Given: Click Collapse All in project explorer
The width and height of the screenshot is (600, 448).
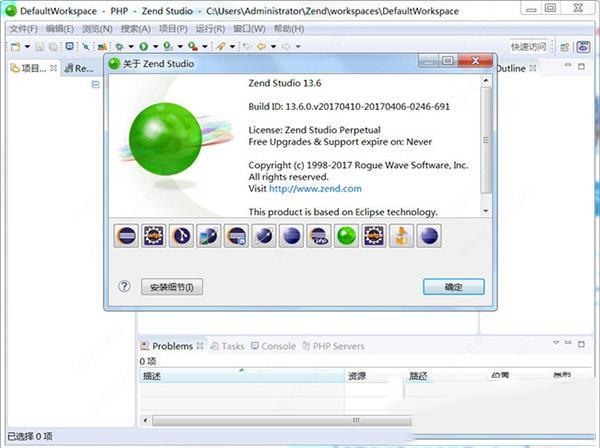Looking at the screenshot, I should click(x=95, y=85).
